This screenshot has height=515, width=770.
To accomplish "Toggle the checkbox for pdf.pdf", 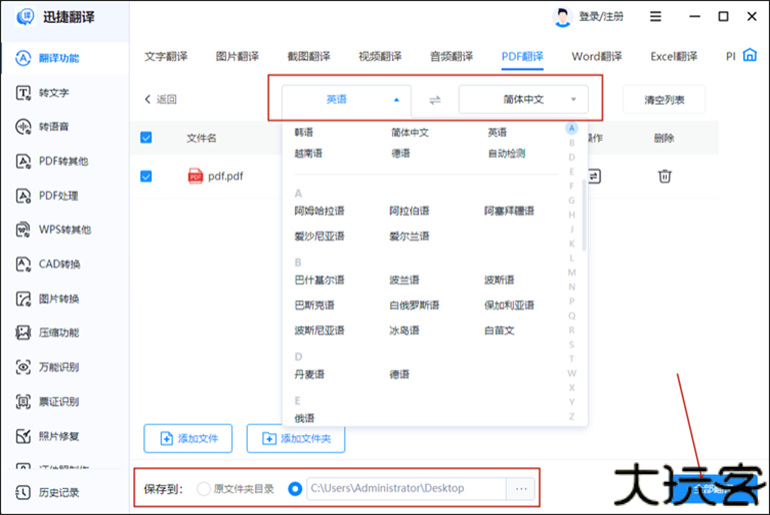I will (x=146, y=176).
